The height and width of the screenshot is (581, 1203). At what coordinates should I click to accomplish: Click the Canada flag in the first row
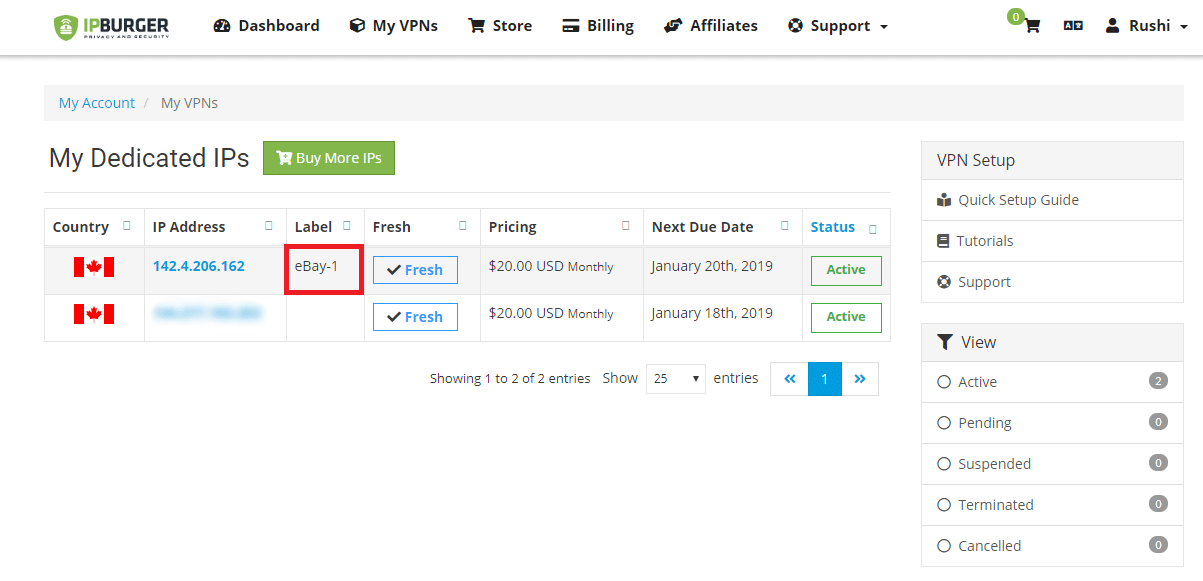(94, 267)
